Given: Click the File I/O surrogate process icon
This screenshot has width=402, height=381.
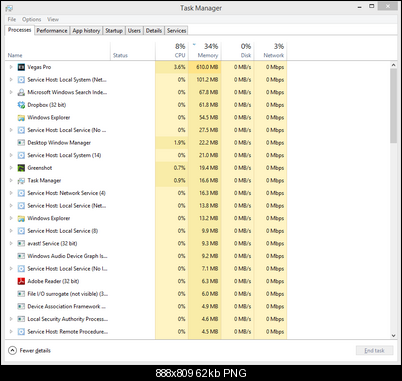Looking at the screenshot, I should [x=21, y=294].
